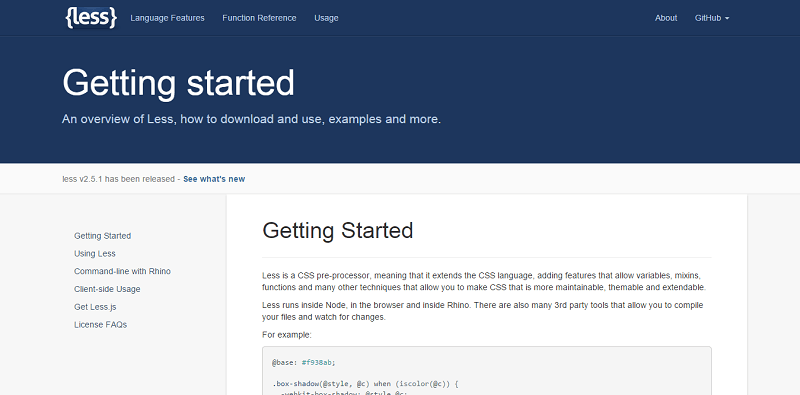The width and height of the screenshot is (800, 395).
Task: Click the {less} logo in the navbar
Action: click(91, 18)
